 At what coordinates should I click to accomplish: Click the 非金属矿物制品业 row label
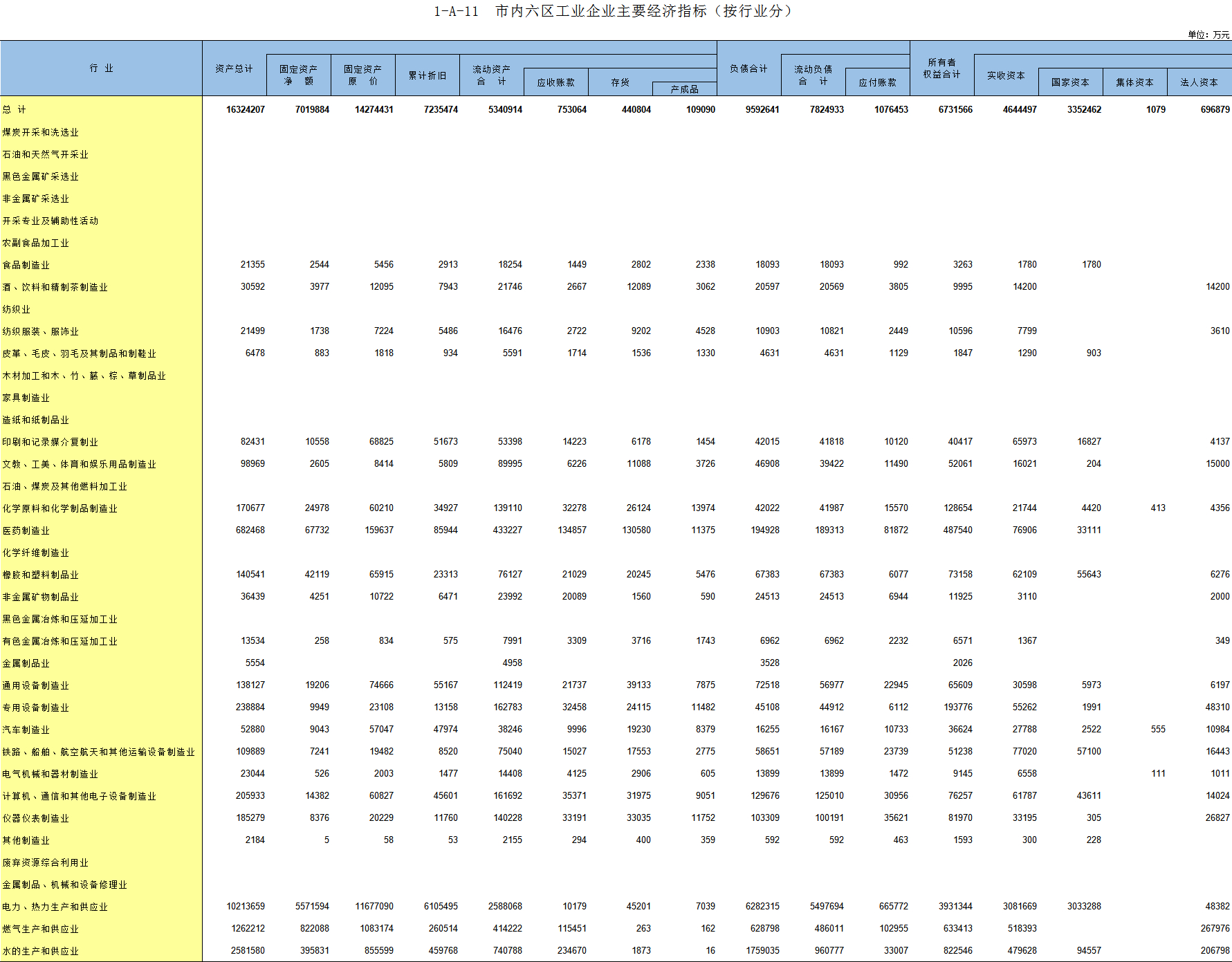pos(40,597)
